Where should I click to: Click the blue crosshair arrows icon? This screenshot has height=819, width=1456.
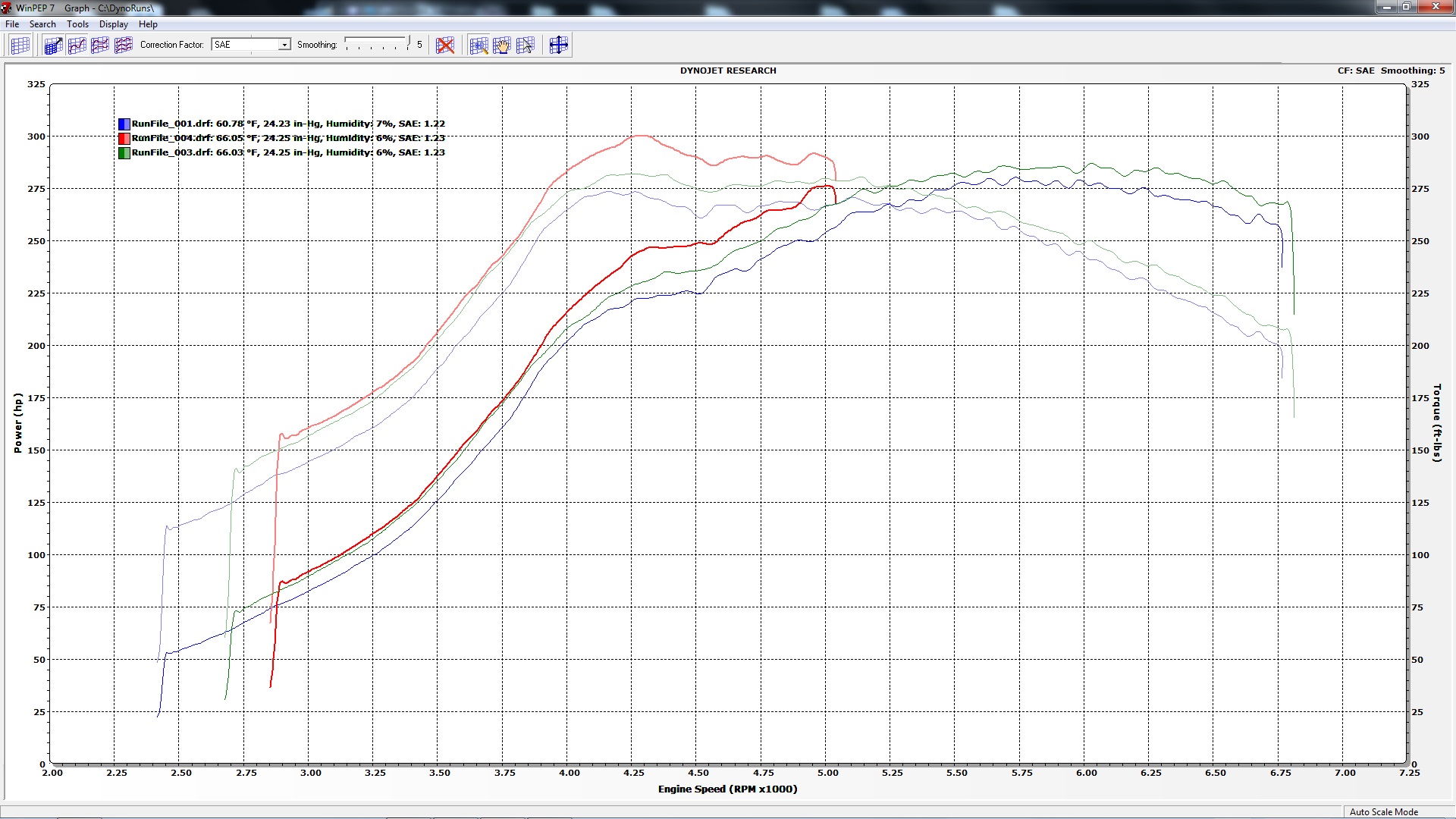coord(559,45)
